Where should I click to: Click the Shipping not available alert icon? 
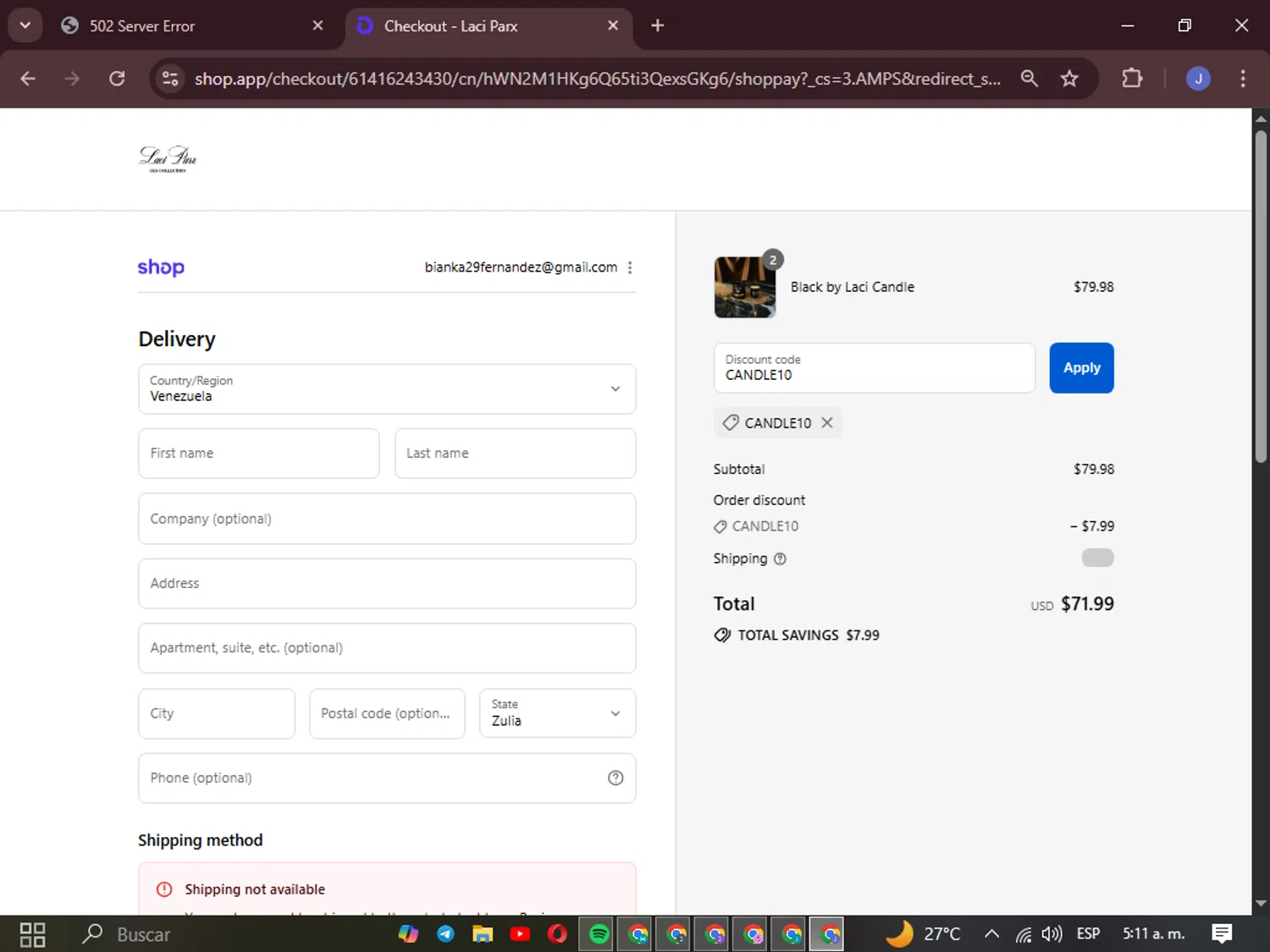pos(164,889)
